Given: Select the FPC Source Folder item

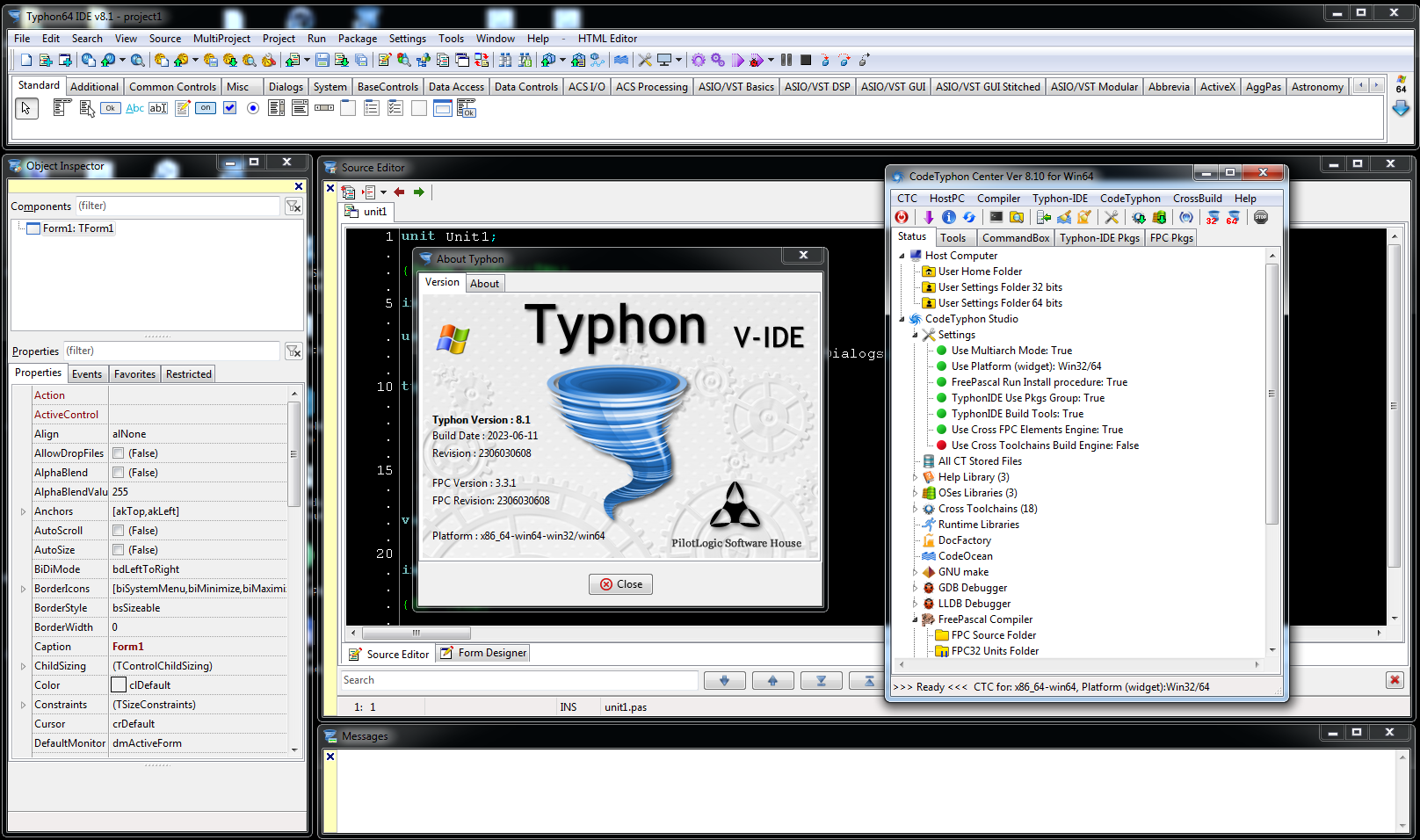Looking at the screenshot, I should [x=993, y=635].
